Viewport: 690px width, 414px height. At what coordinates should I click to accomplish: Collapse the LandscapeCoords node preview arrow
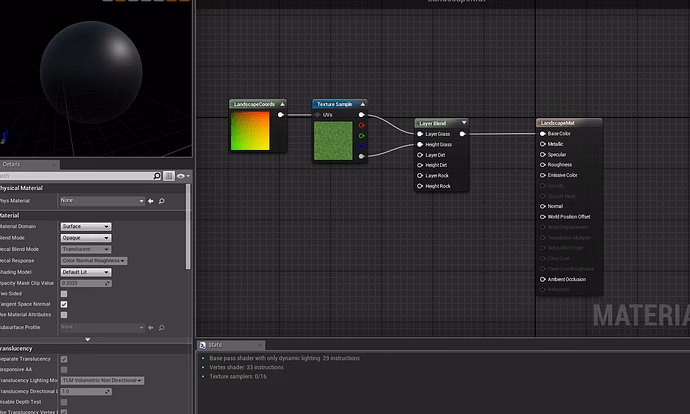click(x=282, y=104)
